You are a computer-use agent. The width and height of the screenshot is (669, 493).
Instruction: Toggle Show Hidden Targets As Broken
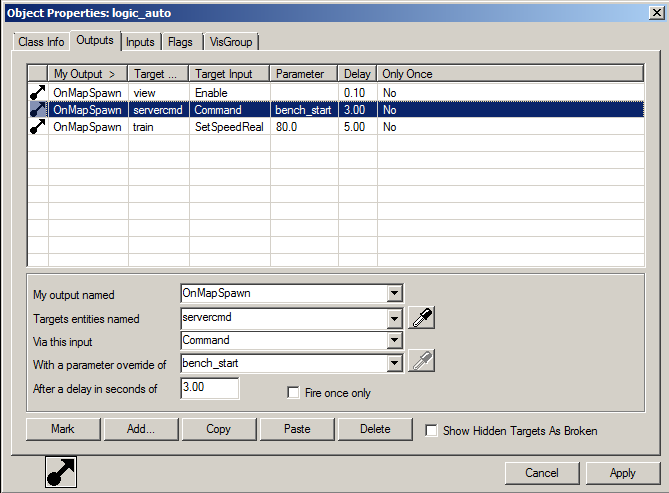pyautogui.click(x=432, y=431)
